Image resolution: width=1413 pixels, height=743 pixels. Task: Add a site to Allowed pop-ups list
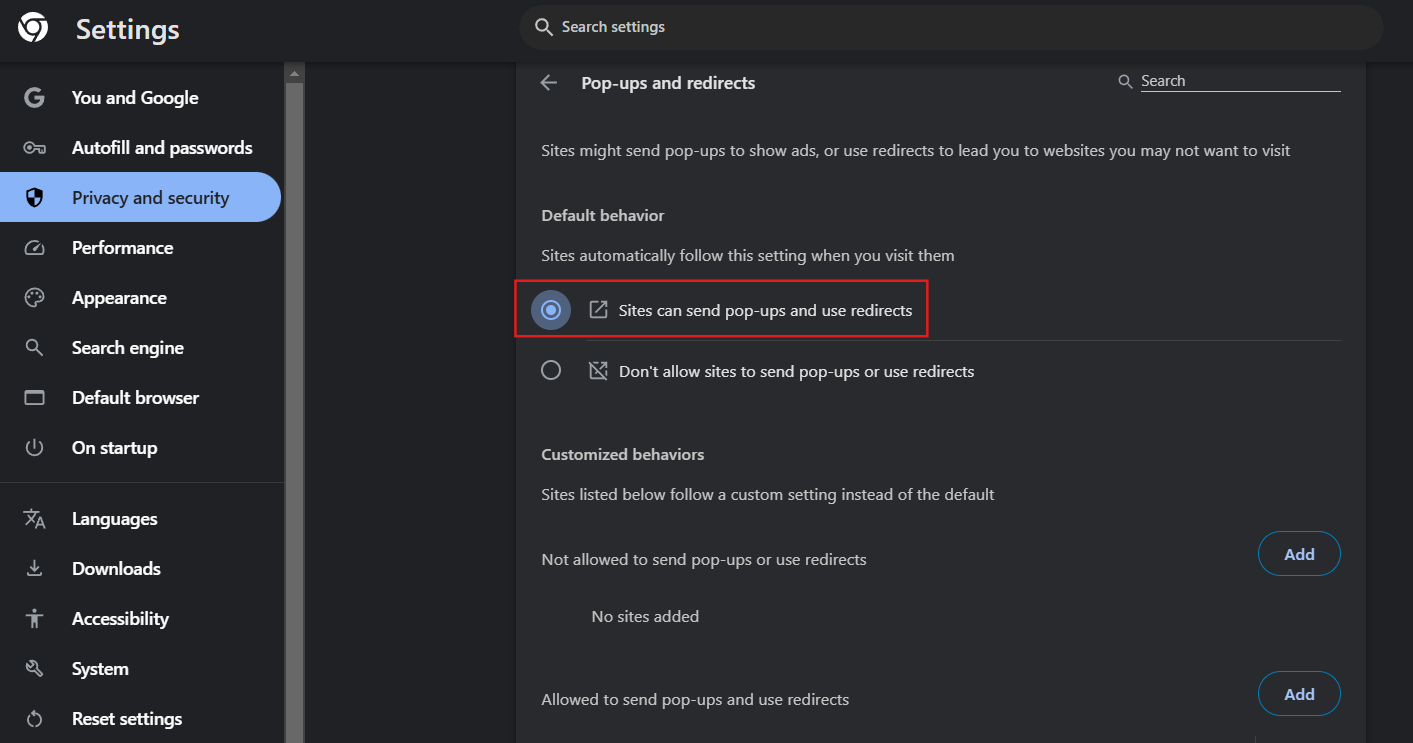pos(1298,694)
